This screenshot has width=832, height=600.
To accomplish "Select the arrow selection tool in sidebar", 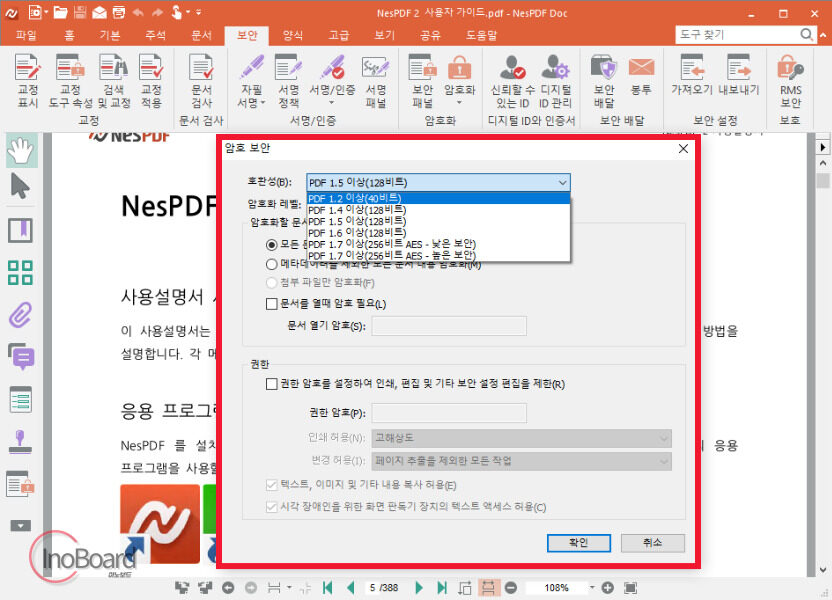I will click(20, 186).
